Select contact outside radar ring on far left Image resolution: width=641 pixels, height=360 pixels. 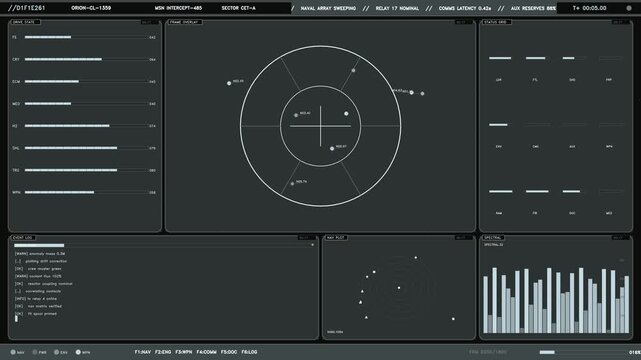click(x=229, y=83)
